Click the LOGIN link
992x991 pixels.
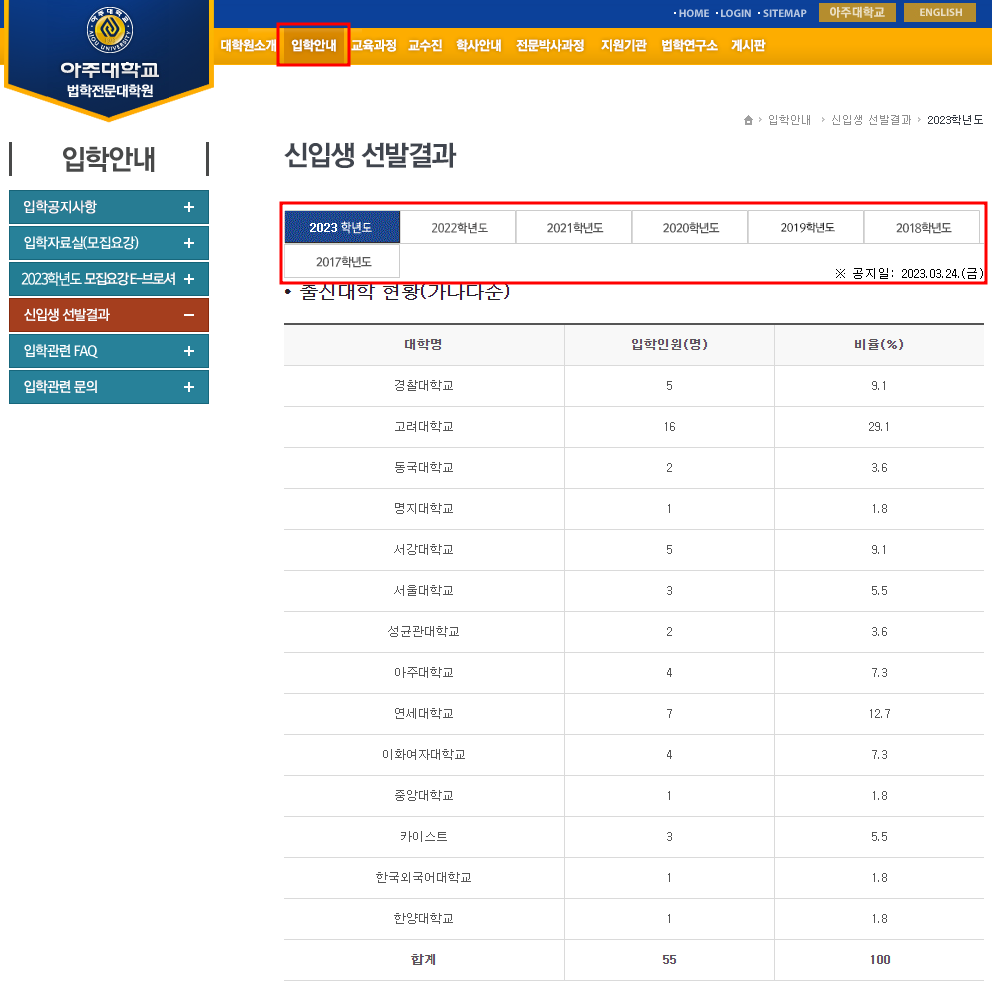point(735,13)
